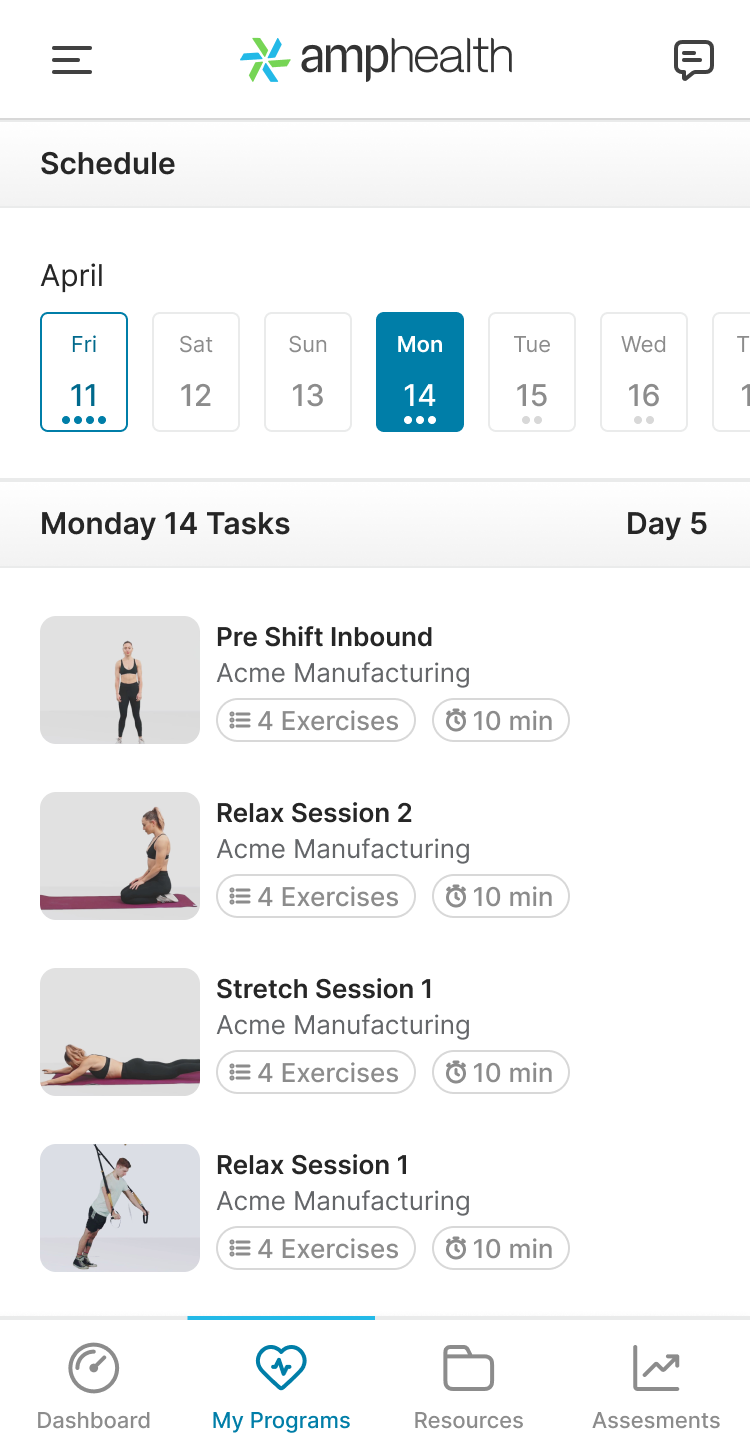Viewport: 750px width, 1452px height.
Task: Select the My Programs heart icon
Action: pos(281,1368)
